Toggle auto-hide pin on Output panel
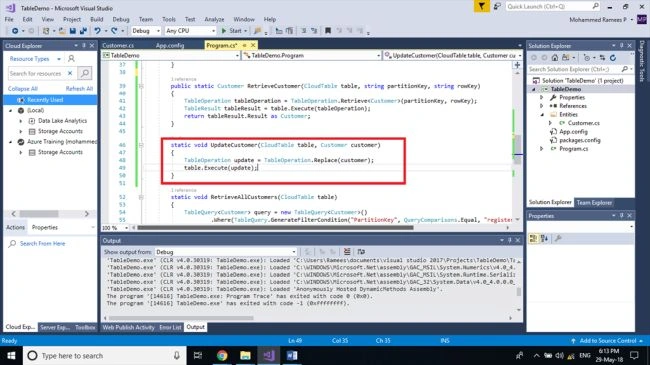This screenshot has height=365, width=650. [509, 241]
